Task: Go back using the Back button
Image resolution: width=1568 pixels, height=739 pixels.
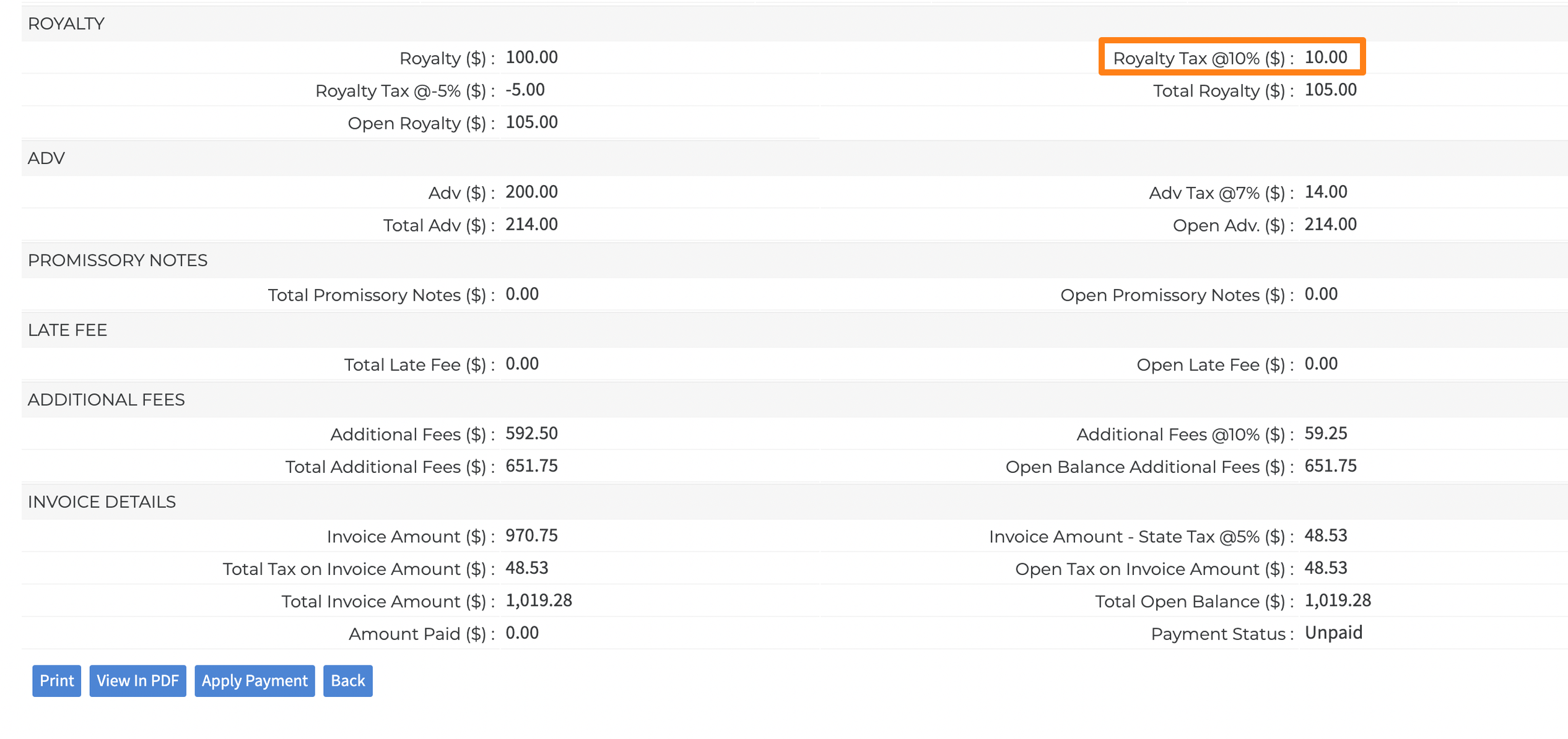Action: [x=347, y=680]
